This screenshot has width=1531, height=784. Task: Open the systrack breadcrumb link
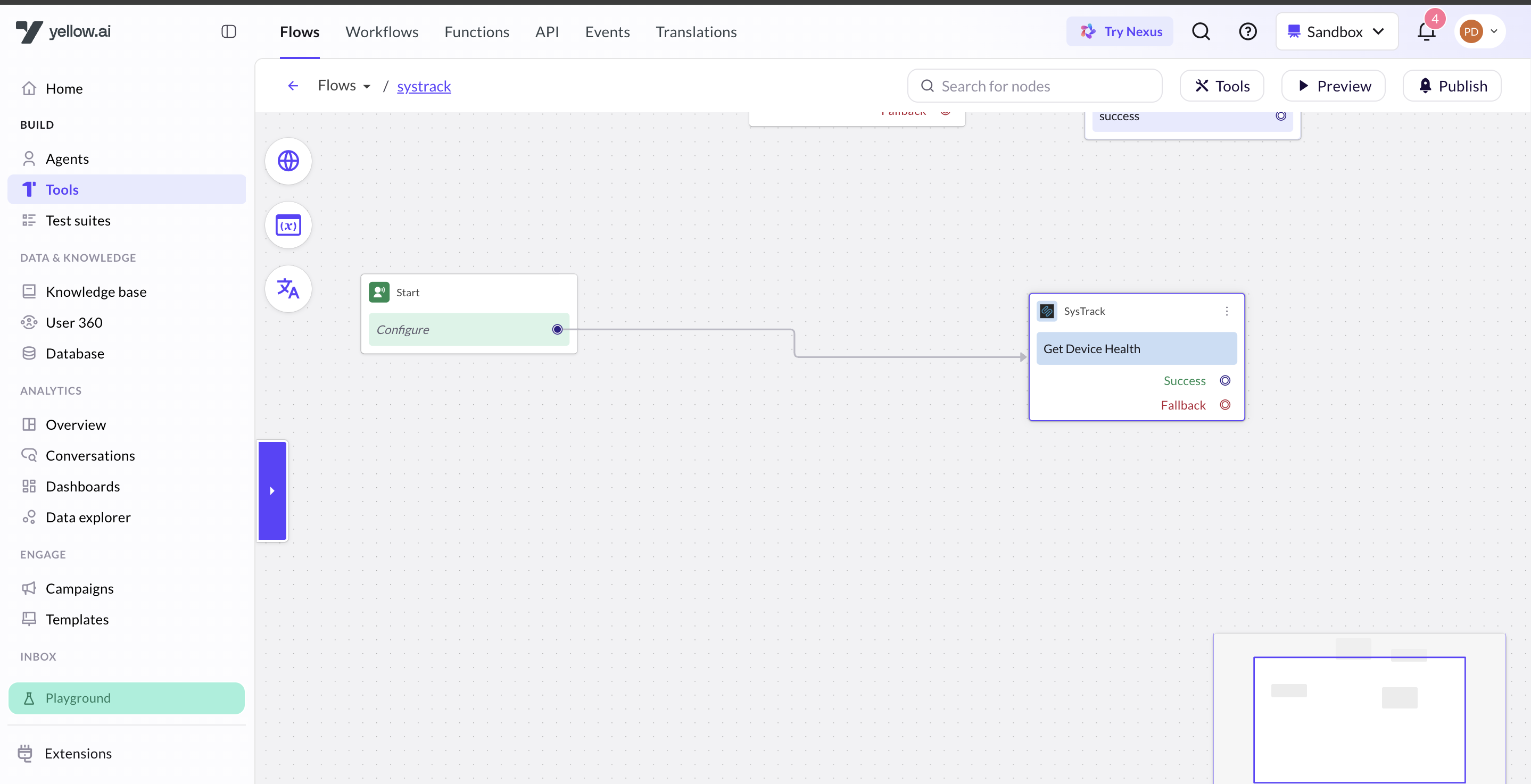pyautogui.click(x=424, y=86)
